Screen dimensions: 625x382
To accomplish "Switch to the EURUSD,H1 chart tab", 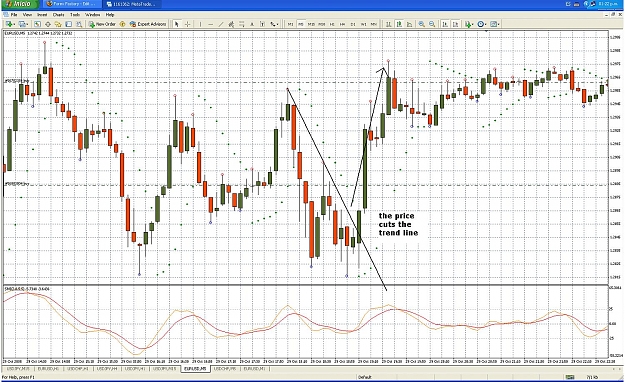I will click(x=48, y=369).
